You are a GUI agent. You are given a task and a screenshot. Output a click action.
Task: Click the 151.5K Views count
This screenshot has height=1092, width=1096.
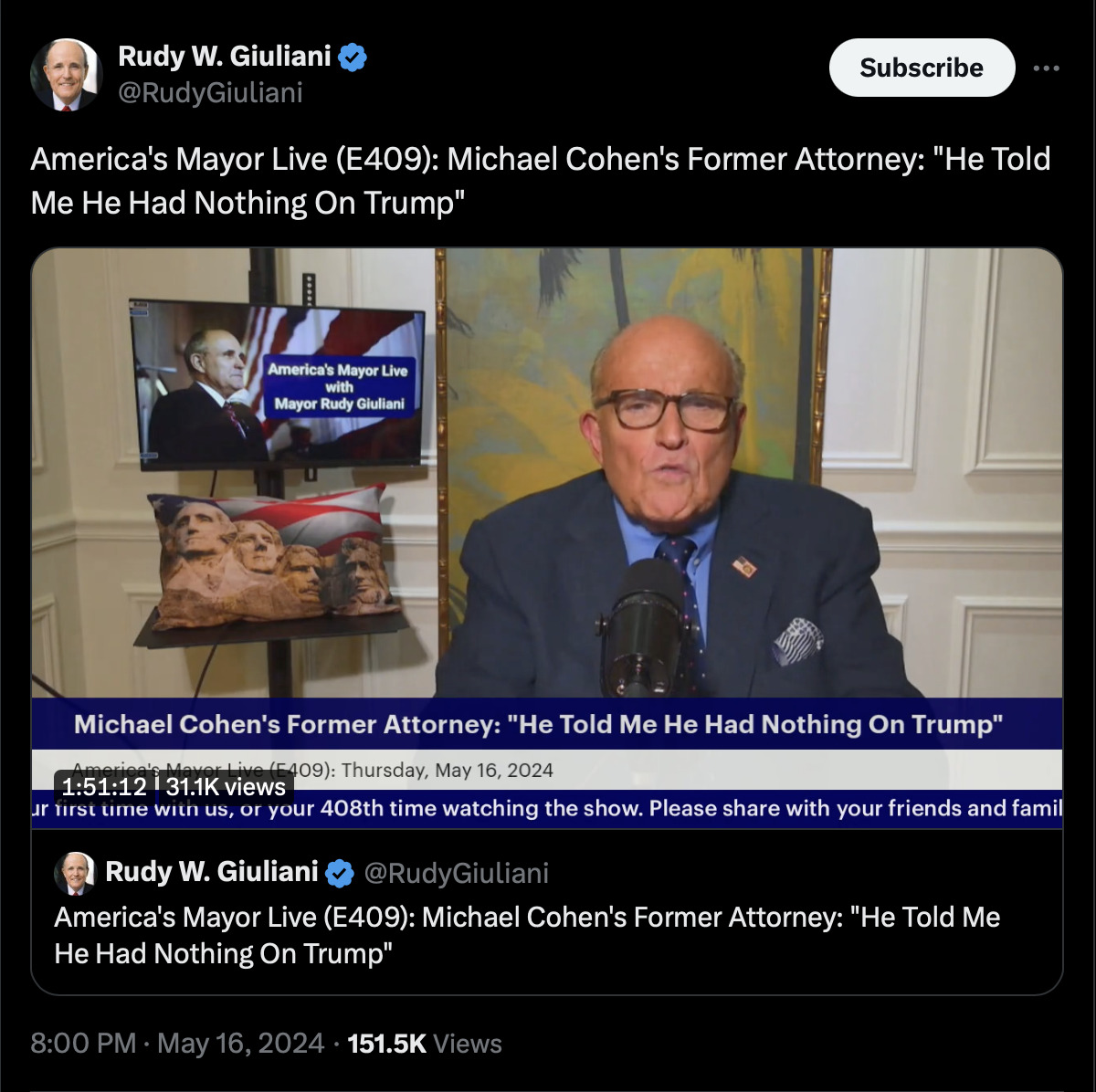point(425,1043)
